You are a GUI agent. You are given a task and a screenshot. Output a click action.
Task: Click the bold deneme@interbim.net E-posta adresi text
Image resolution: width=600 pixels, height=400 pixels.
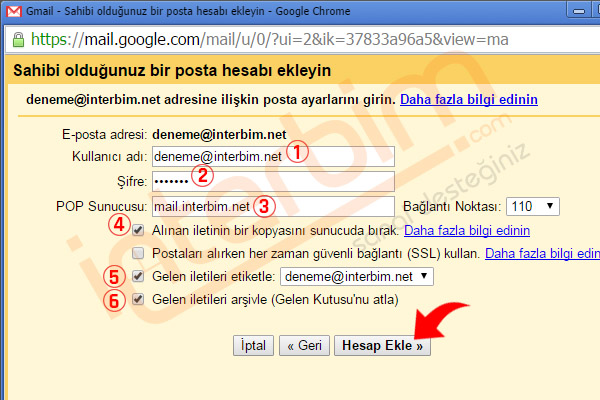(x=219, y=134)
